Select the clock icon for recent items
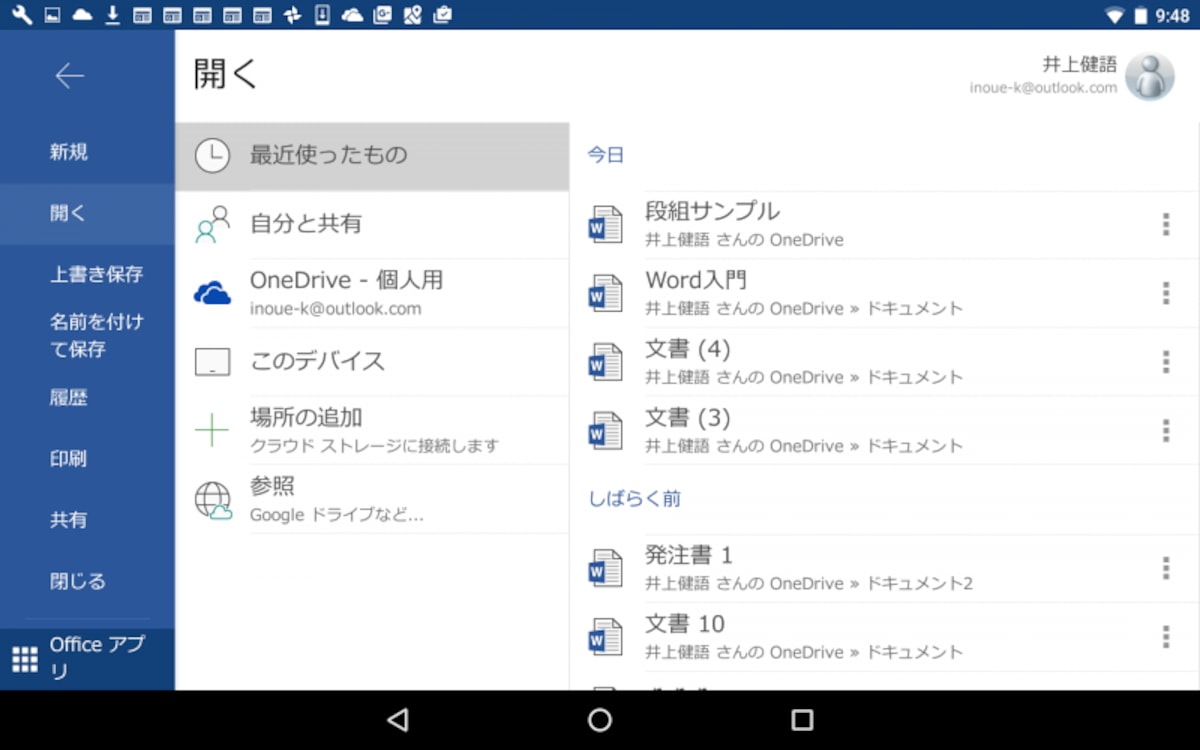The width and height of the screenshot is (1200, 750). click(x=212, y=155)
